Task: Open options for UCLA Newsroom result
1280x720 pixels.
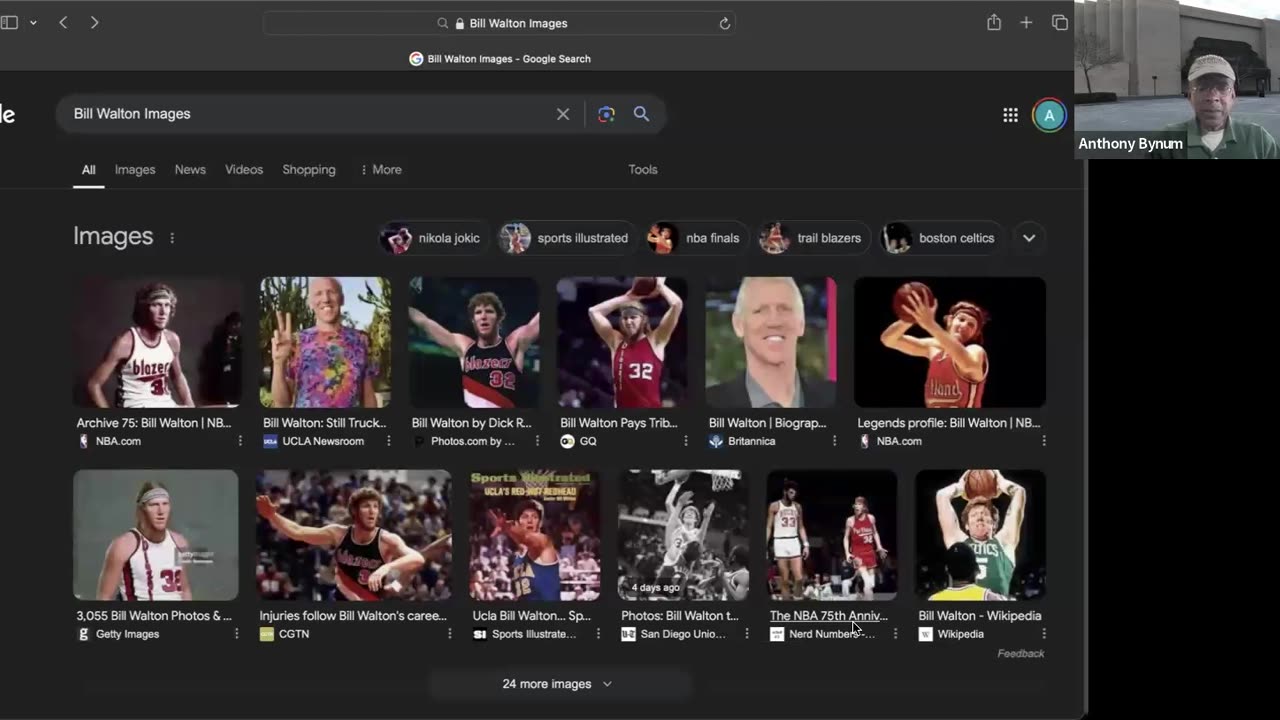Action: 389,441
